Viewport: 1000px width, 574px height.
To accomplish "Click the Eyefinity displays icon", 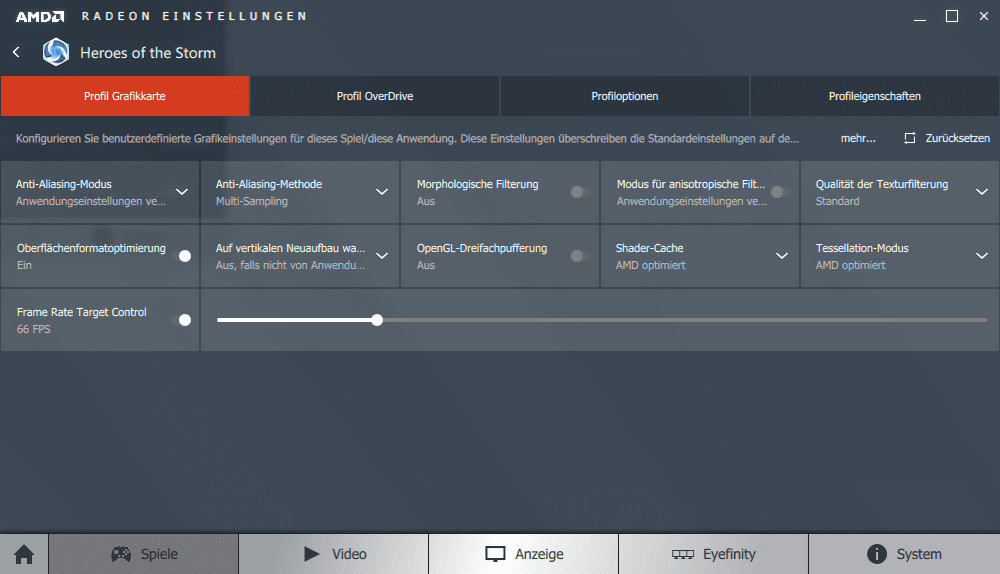I will (682, 554).
